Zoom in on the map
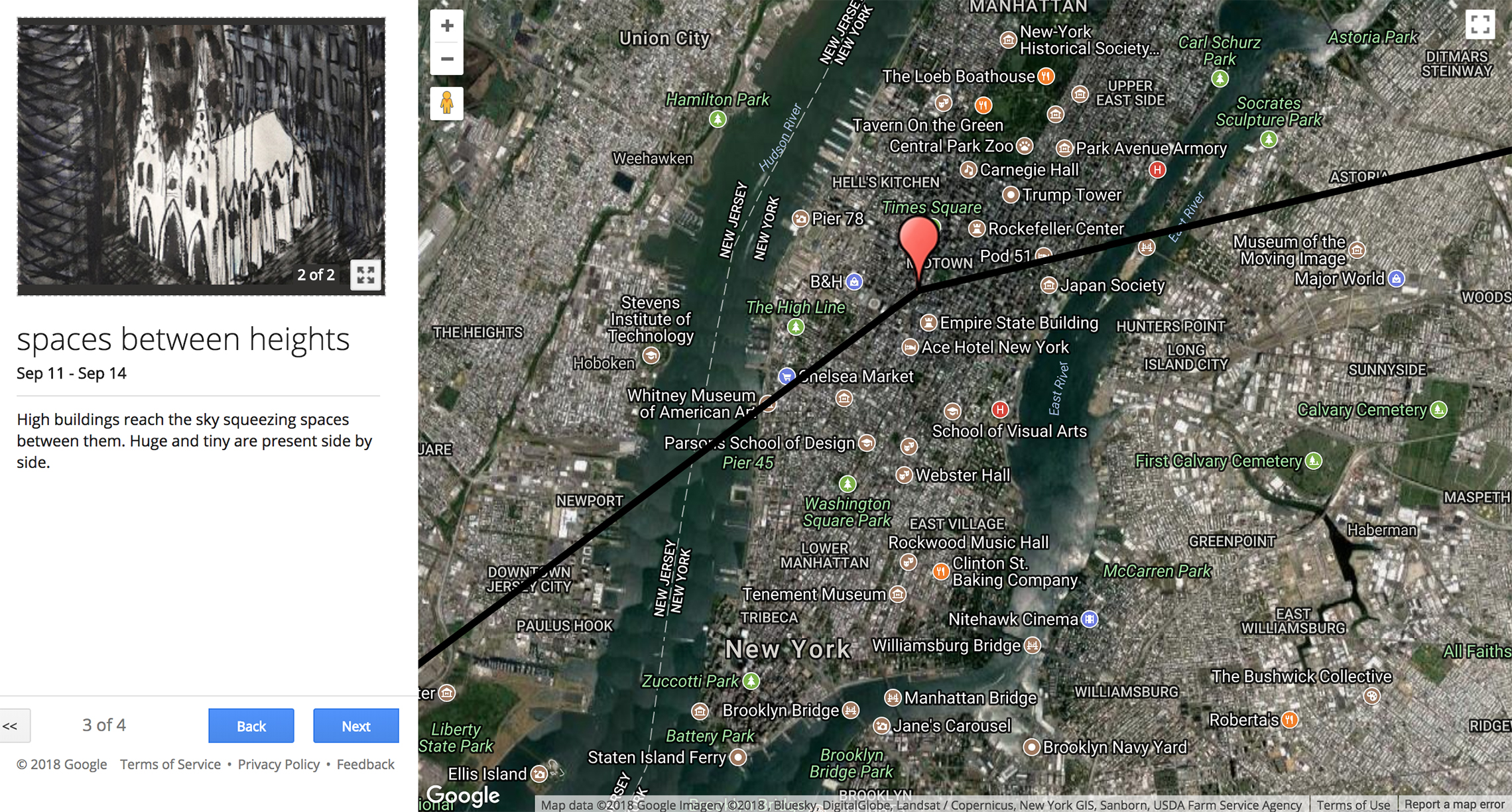The image size is (1512, 812). [447, 26]
